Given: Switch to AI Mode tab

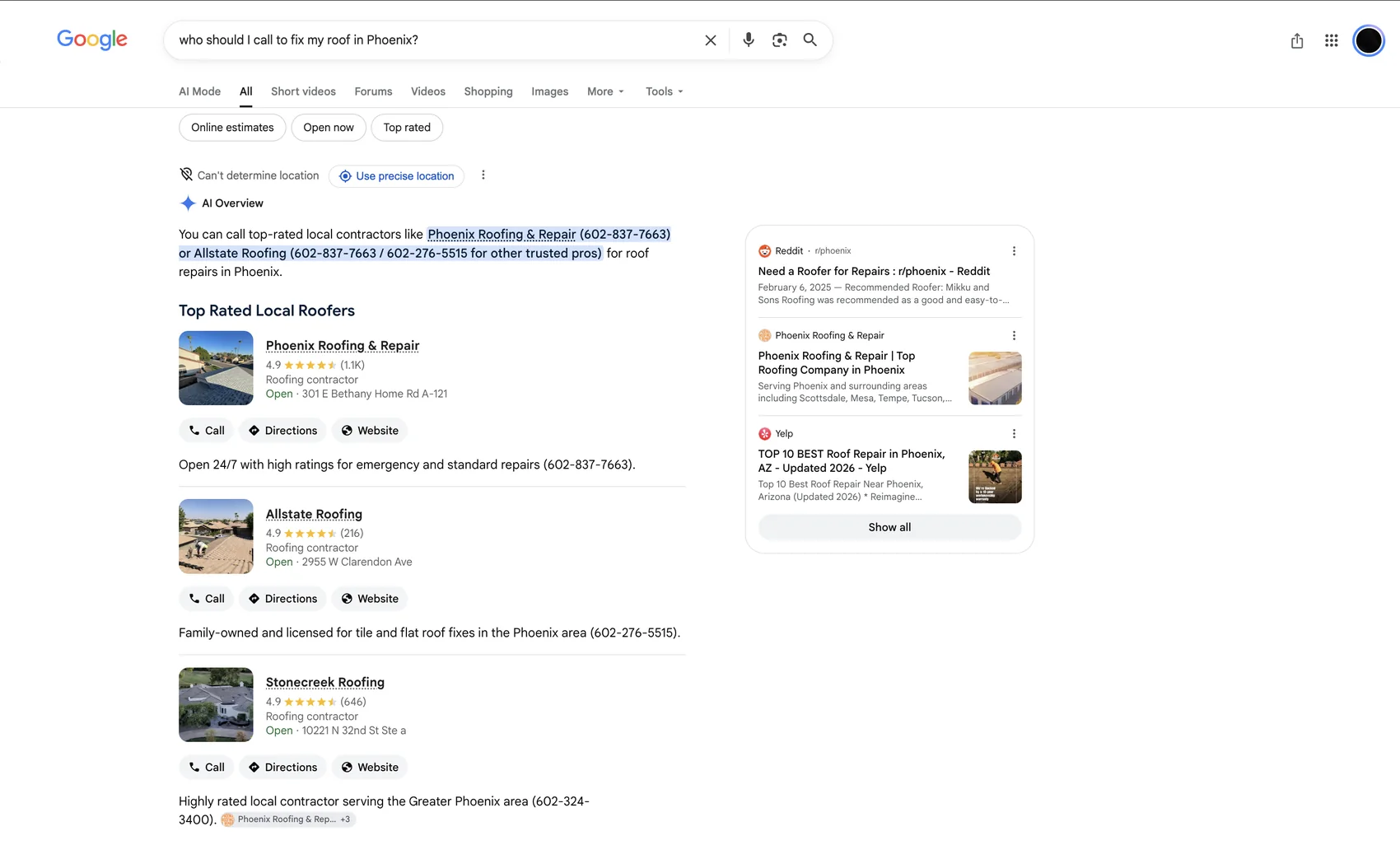Looking at the screenshot, I should click(x=199, y=91).
